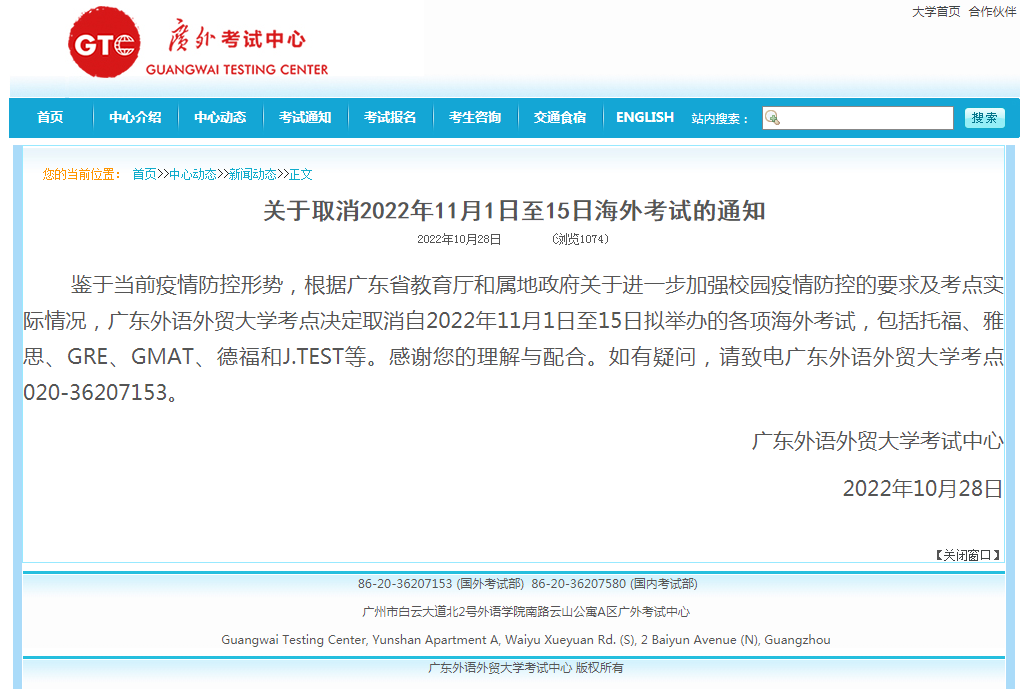Click the GTC red circle logo
The image size is (1028, 689).
[x=104, y=42]
